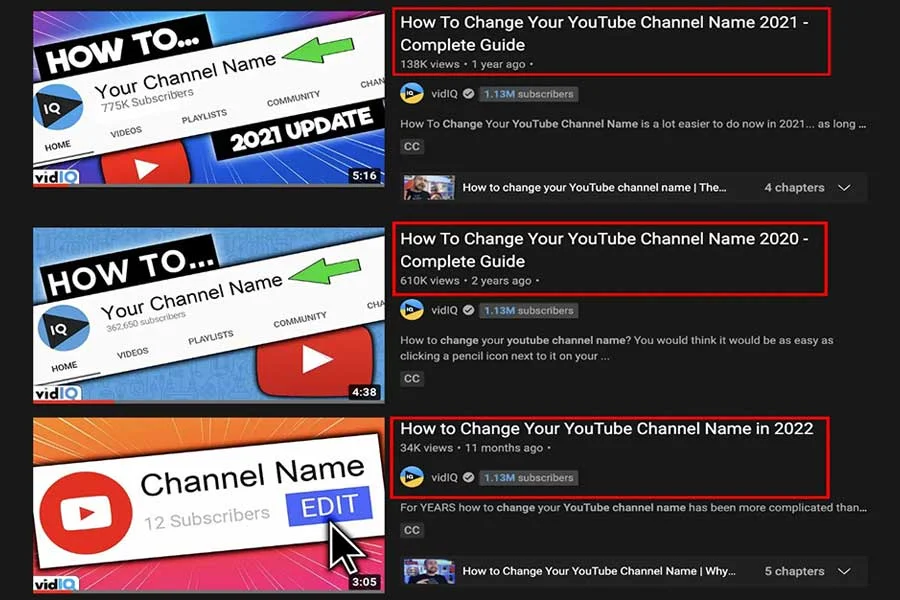Click verified badge beside vidIQ under 2021 video

[x=468, y=94]
